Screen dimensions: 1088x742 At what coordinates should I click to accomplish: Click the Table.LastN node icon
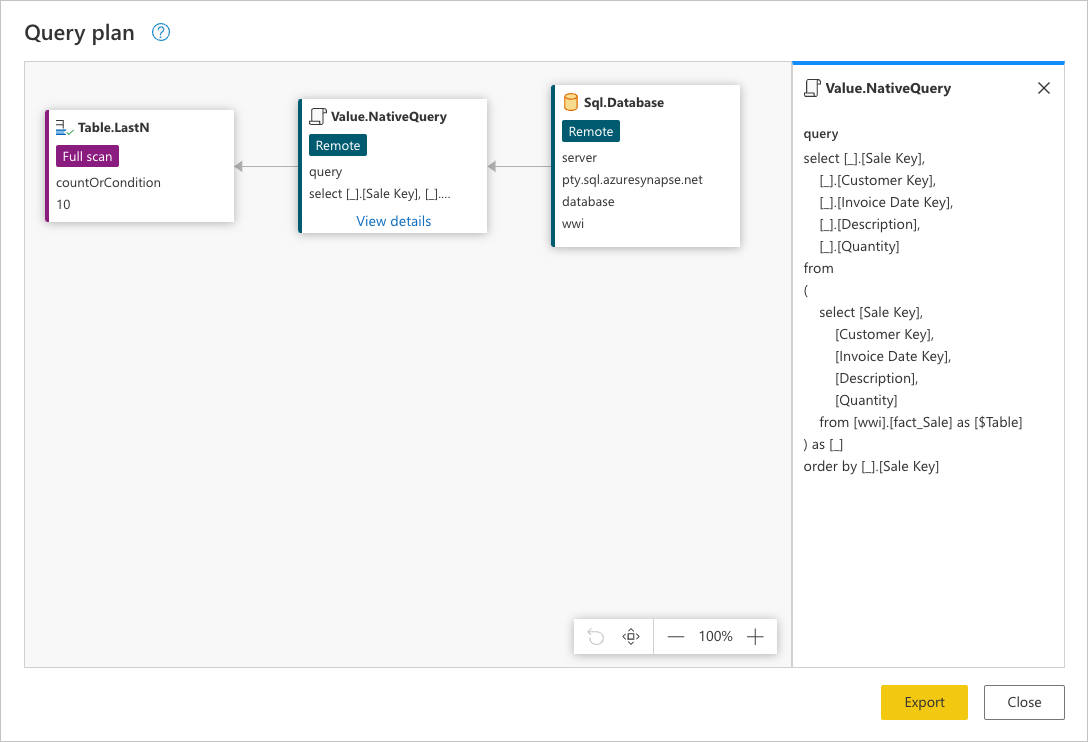tap(65, 127)
